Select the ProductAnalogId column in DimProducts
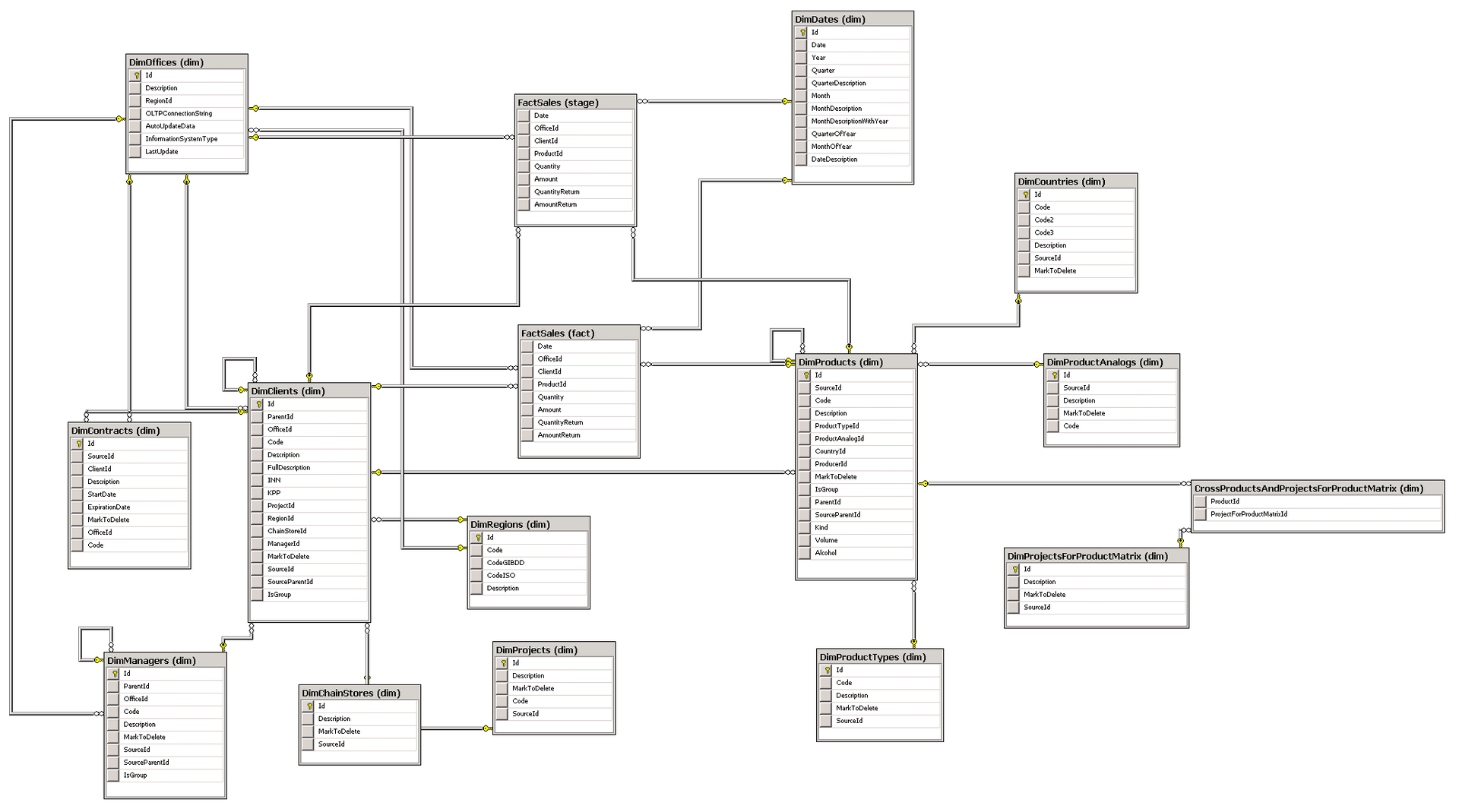 click(856, 439)
